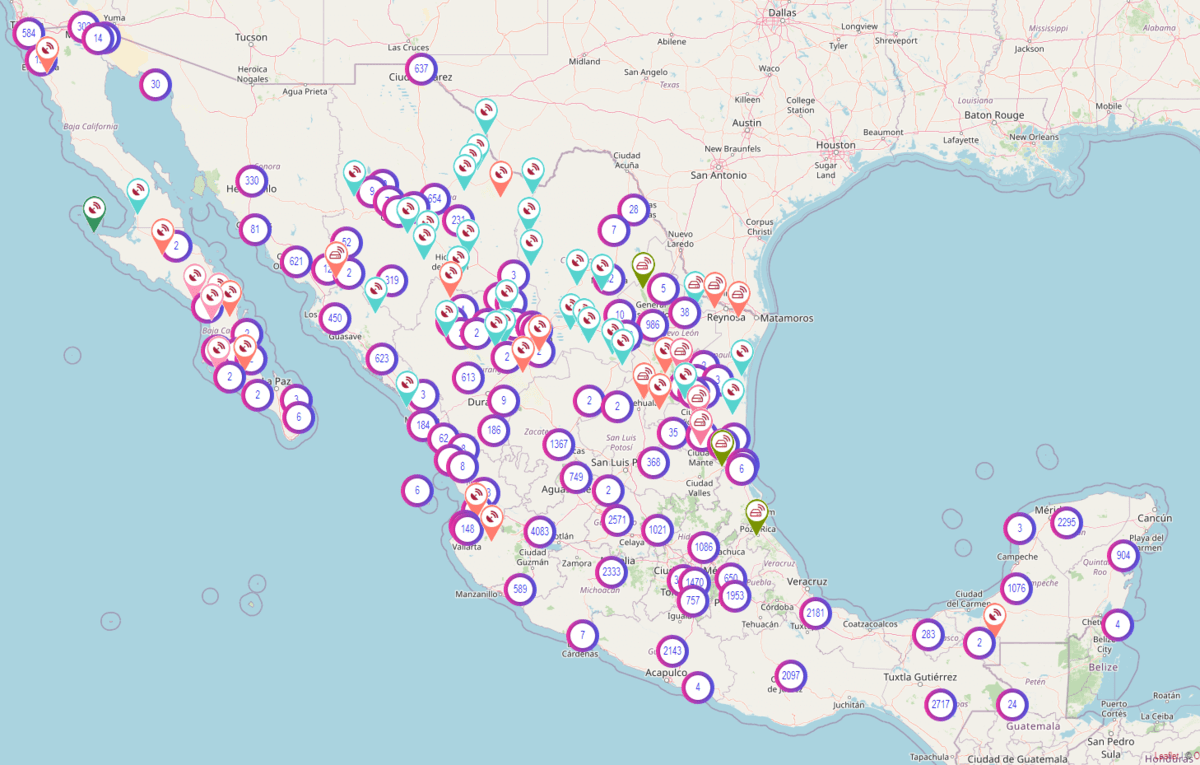Click the 2181 cluster near Veracruz

tap(816, 612)
